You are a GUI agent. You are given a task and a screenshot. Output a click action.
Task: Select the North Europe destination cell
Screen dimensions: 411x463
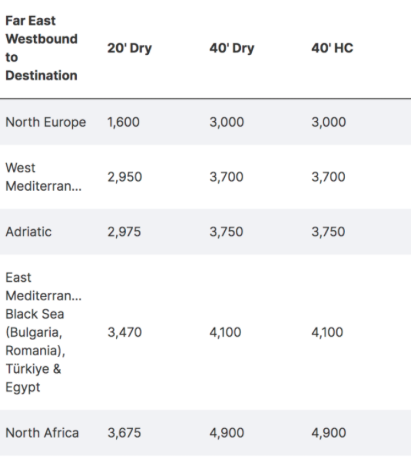coord(46,122)
